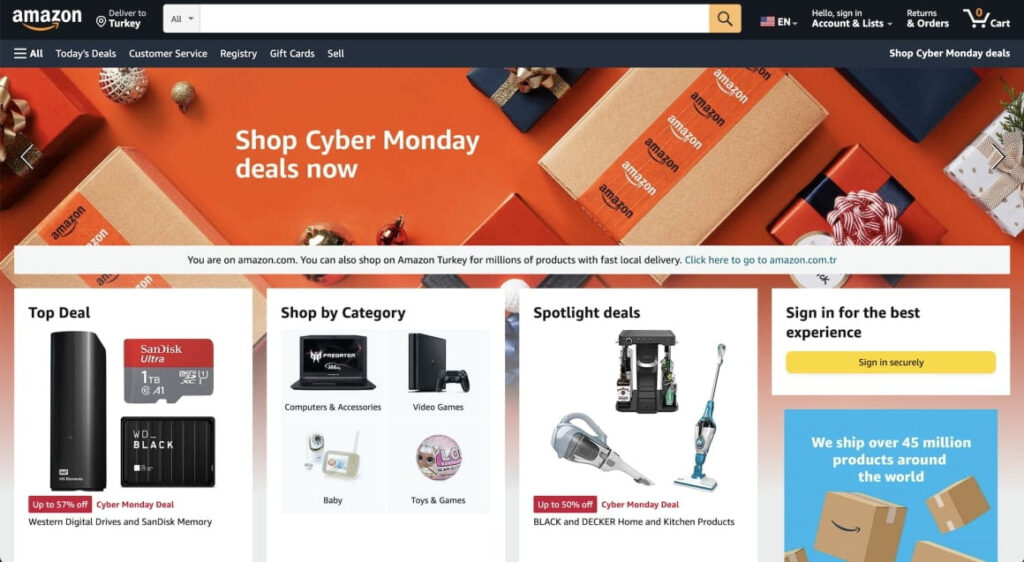Open Customer Service menu item
Image resolution: width=1024 pixels, height=562 pixels.
[x=168, y=54]
